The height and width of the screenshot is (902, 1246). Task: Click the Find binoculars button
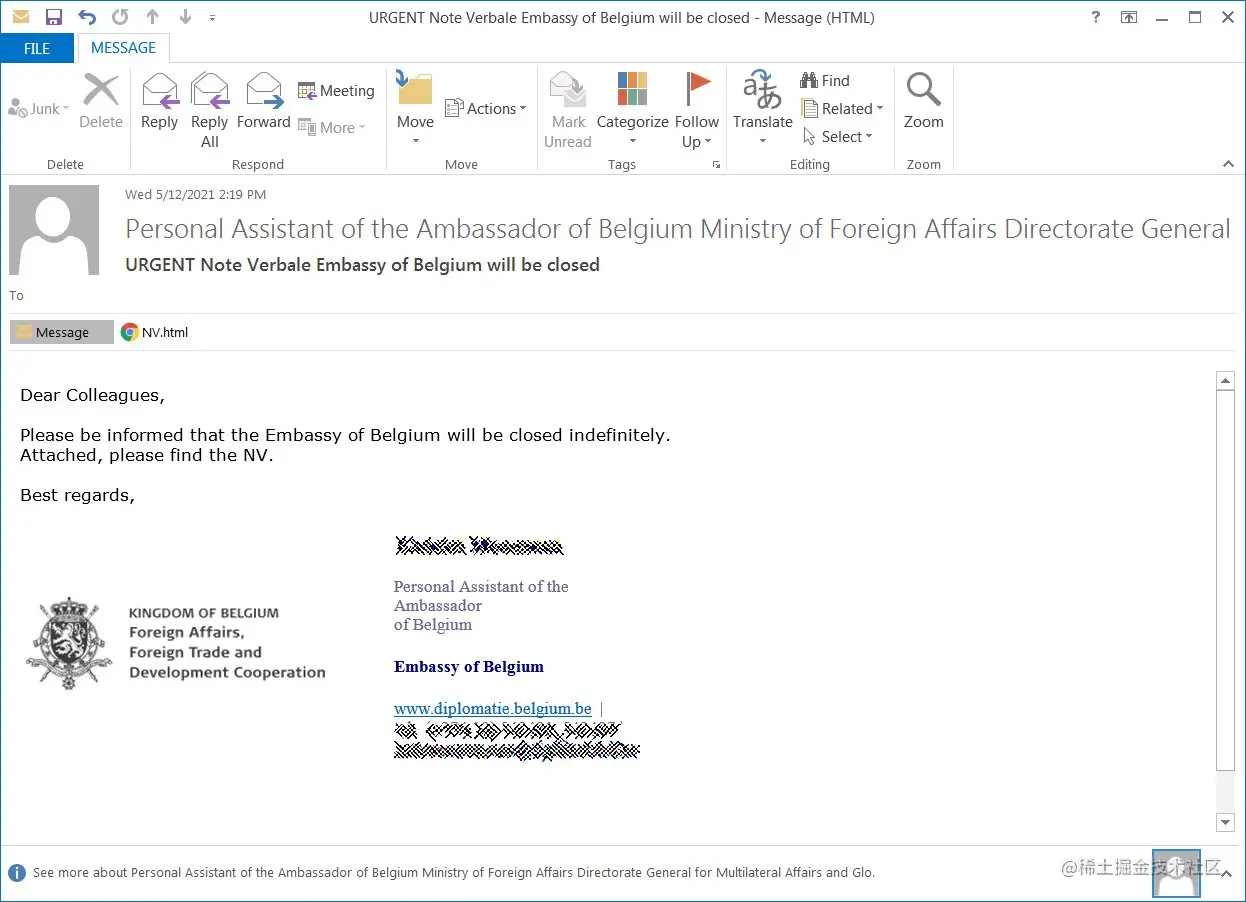coord(825,81)
